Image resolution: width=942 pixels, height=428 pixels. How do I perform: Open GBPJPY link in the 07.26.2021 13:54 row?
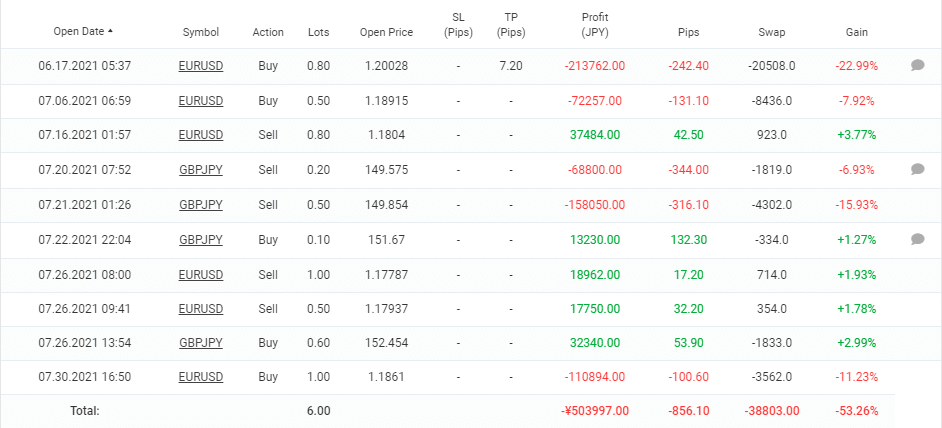[x=201, y=343]
